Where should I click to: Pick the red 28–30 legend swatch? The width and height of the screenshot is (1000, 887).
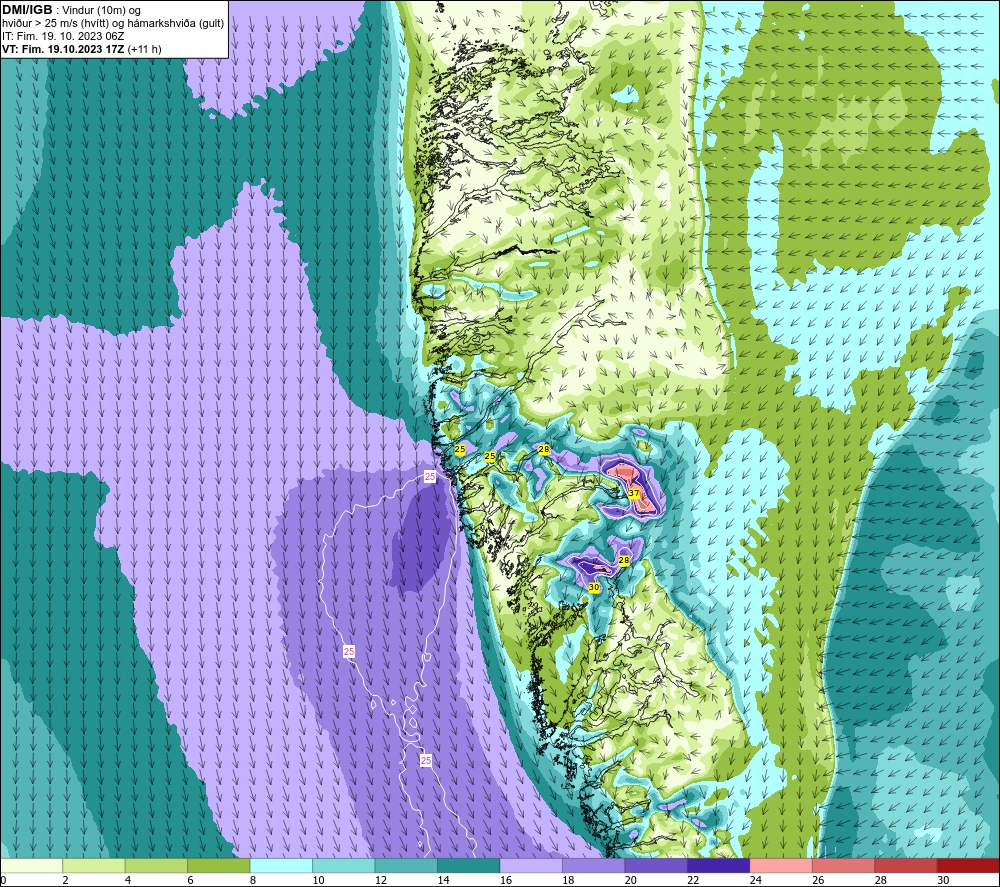coord(906,865)
